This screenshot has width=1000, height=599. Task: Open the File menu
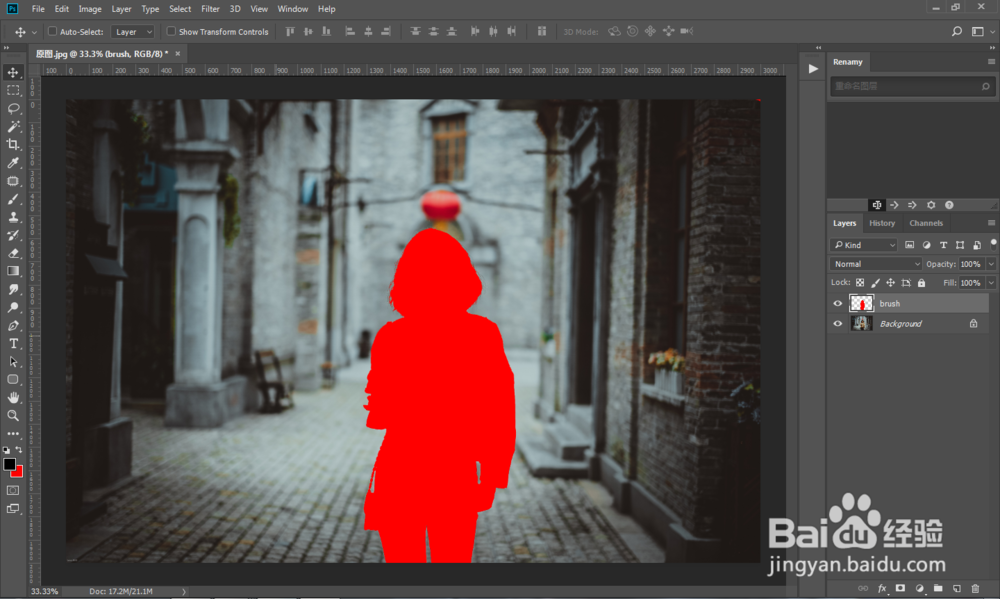pyautogui.click(x=38, y=9)
